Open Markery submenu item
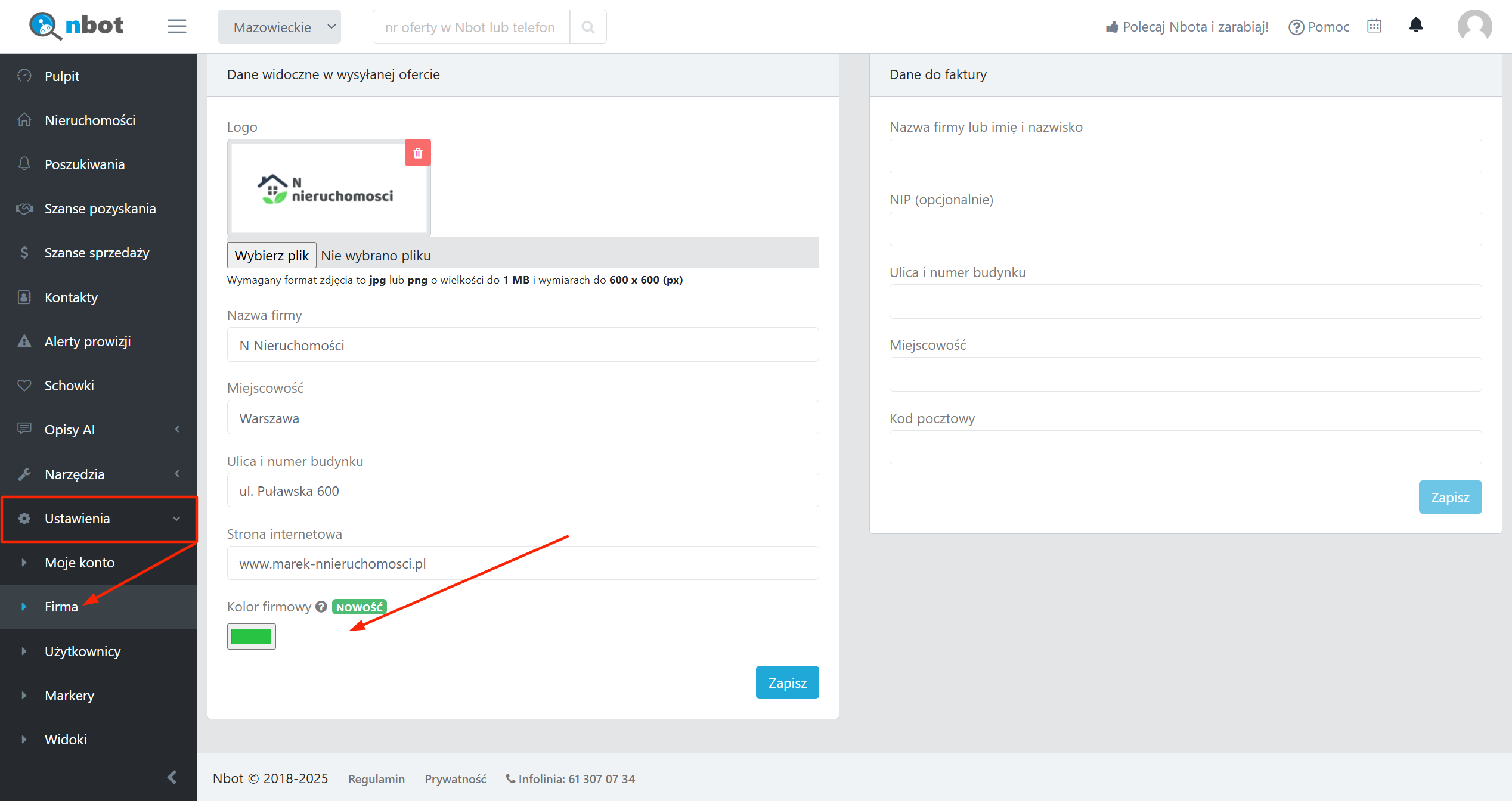1512x801 pixels. (98, 695)
